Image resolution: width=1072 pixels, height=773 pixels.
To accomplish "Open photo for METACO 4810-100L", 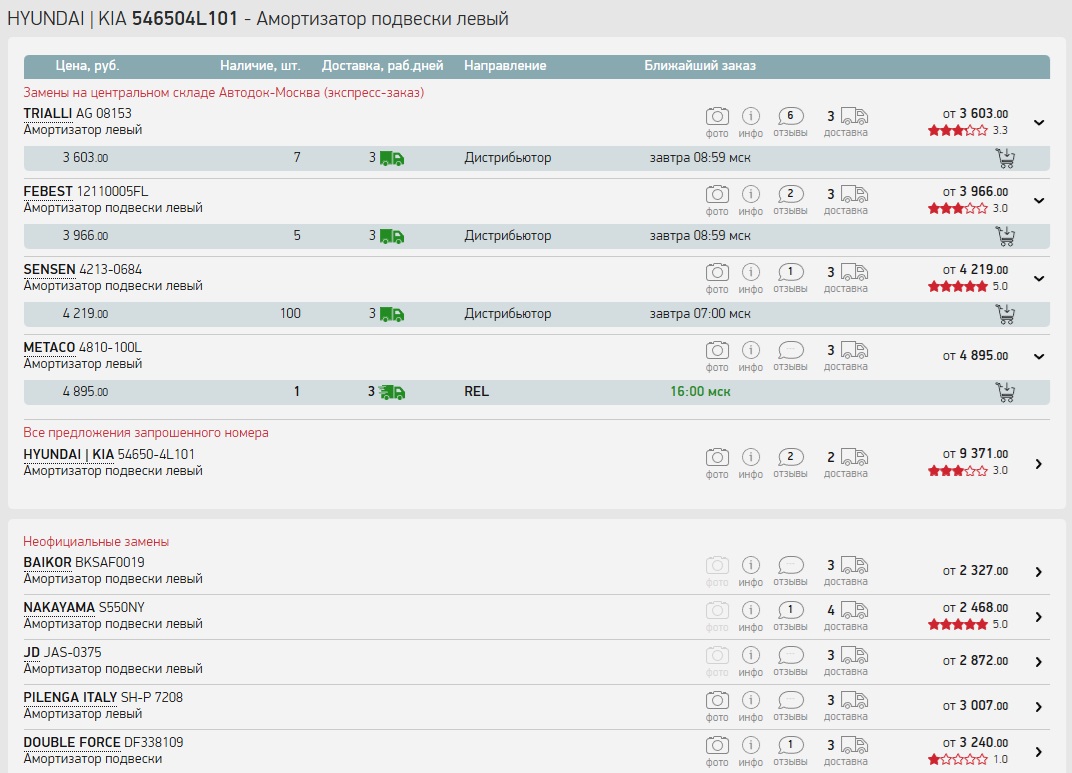I will coord(716,356).
